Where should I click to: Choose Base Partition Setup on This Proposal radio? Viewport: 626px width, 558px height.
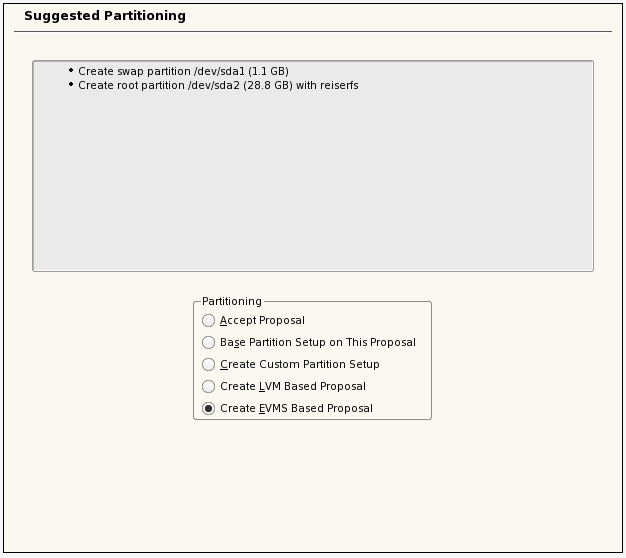click(x=208, y=343)
